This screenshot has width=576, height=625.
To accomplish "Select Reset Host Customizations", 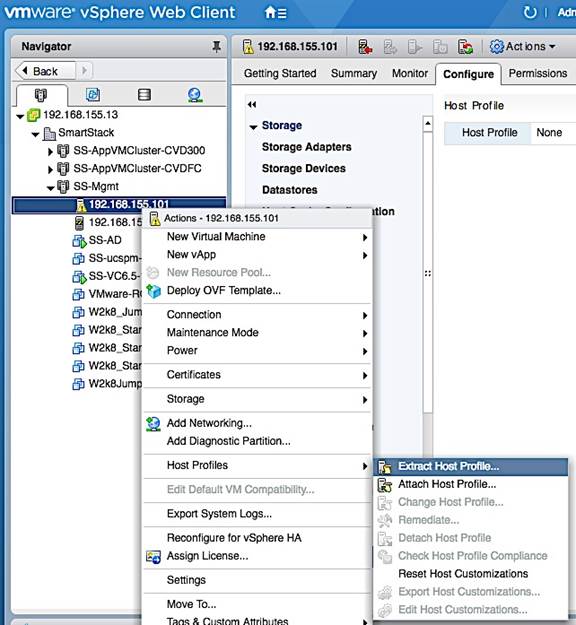I will click(471, 574).
